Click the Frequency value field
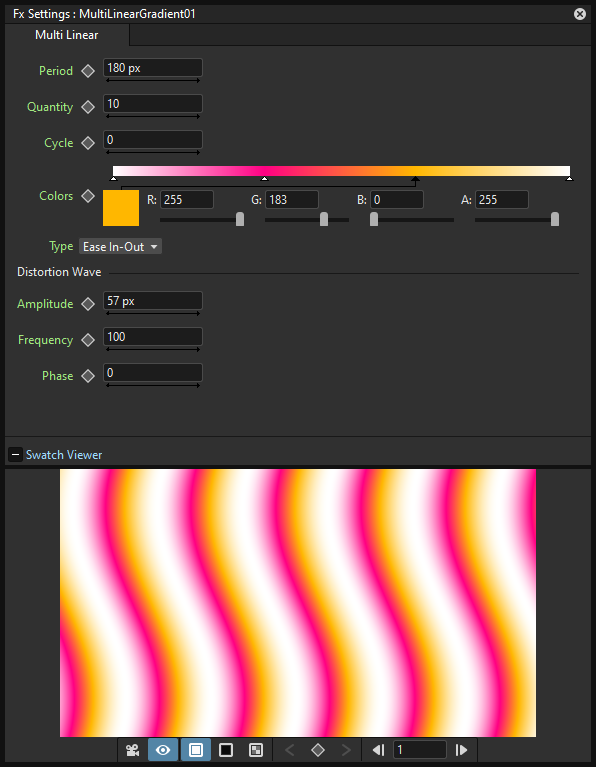Screen dimensions: 596x767 pyautogui.click(x=153, y=337)
